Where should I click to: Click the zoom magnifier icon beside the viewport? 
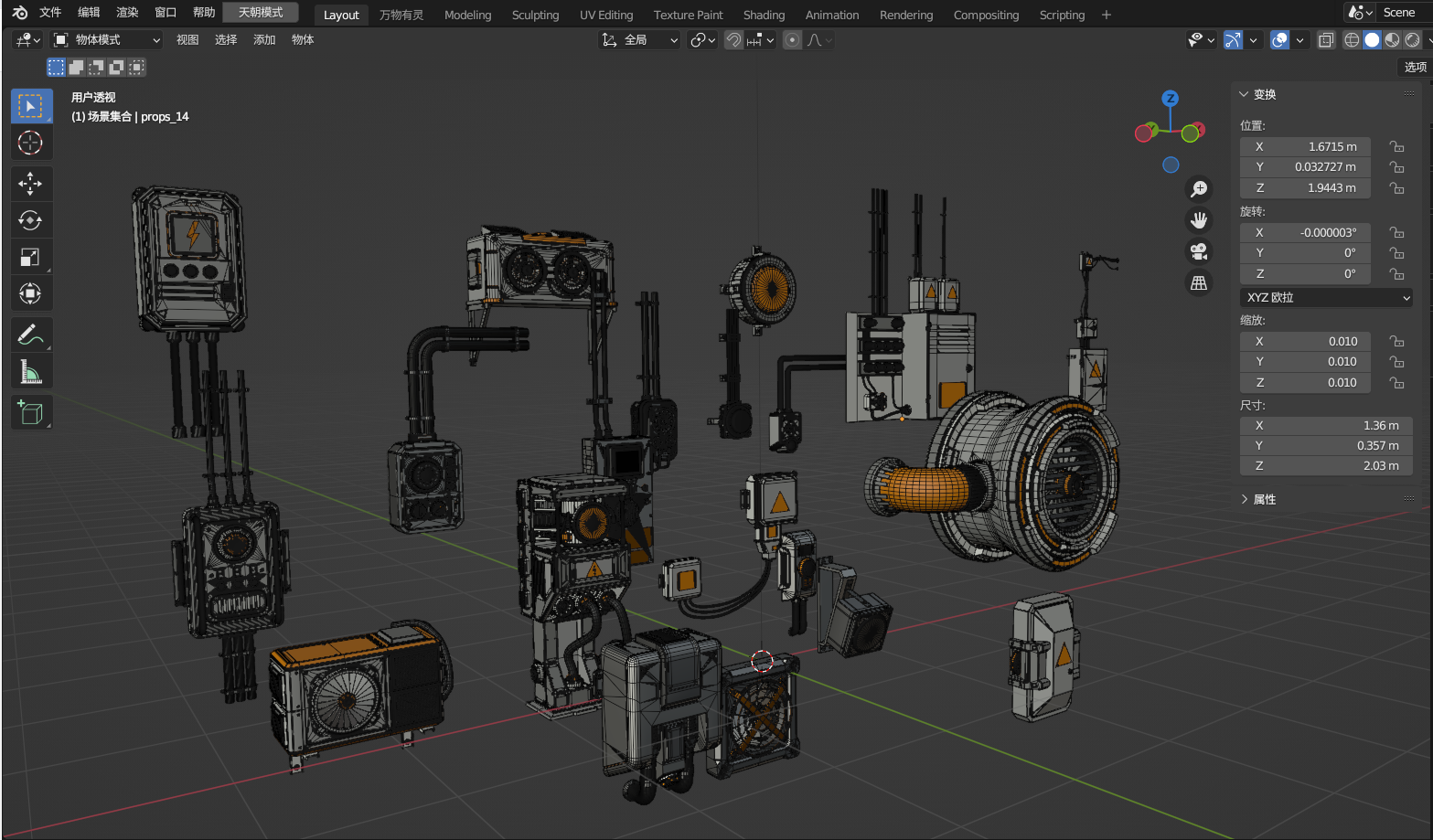(x=1199, y=188)
